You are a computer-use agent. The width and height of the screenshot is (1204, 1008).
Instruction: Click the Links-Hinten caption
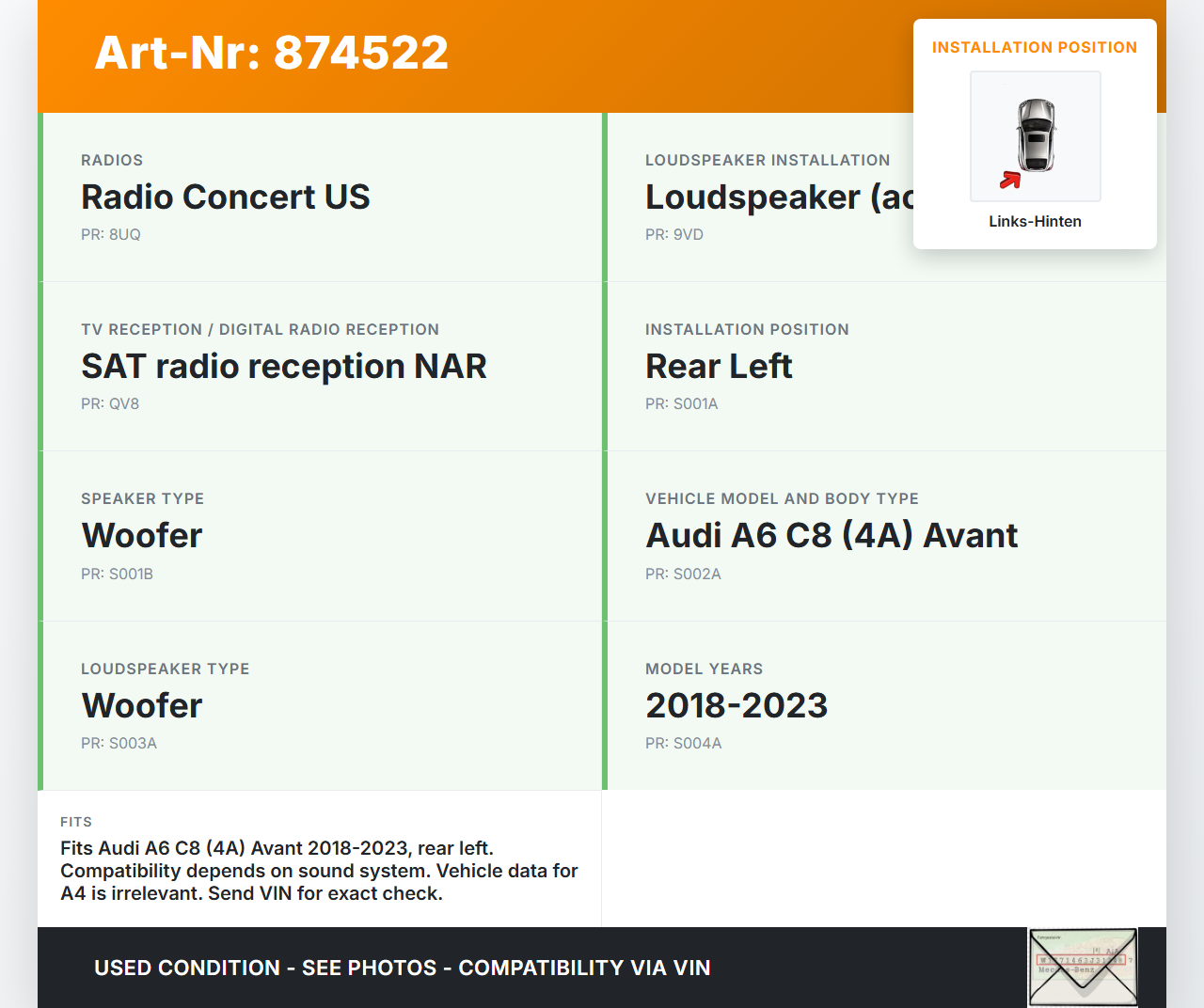coord(1035,222)
